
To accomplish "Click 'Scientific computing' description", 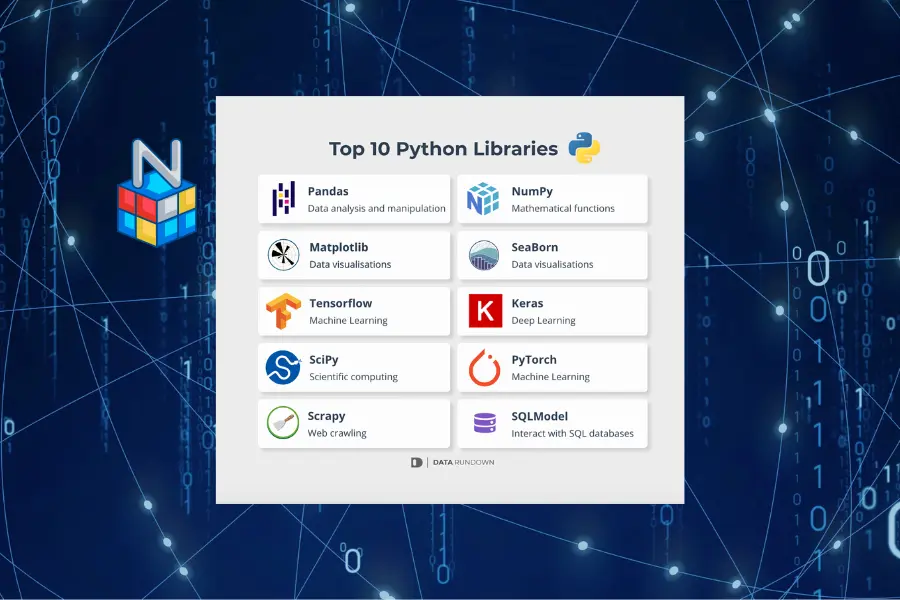I will pyautogui.click(x=353, y=377).
